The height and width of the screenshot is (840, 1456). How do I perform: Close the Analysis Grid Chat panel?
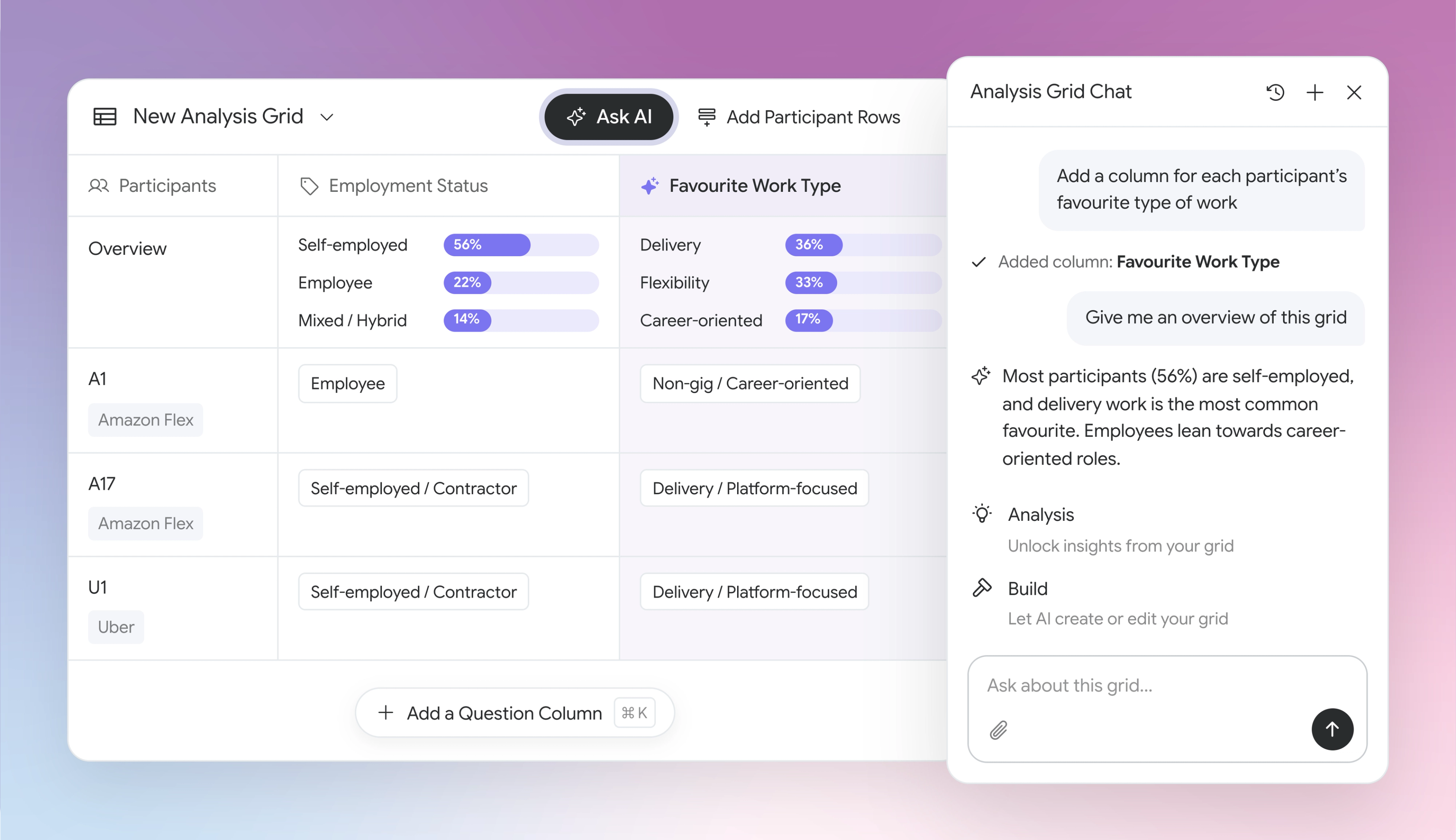tap(1354, 92)
